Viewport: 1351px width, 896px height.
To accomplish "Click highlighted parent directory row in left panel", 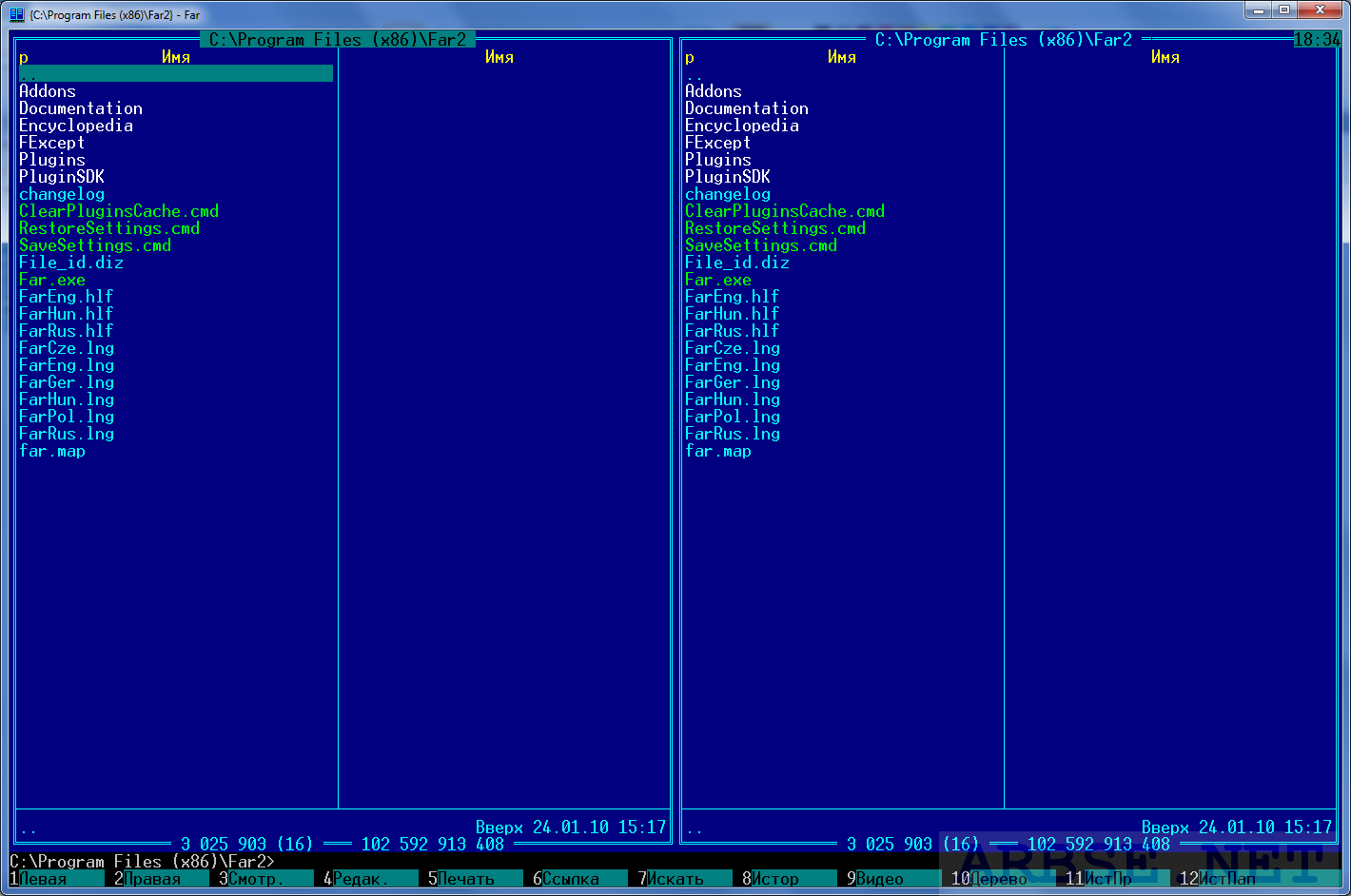I will point(176,74).
